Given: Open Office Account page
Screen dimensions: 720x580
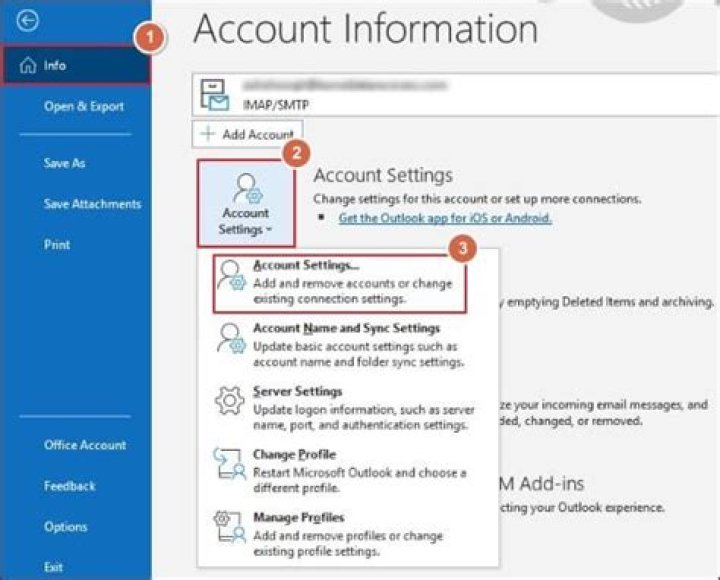Looking at the screenshot, I should click(85, 445).
